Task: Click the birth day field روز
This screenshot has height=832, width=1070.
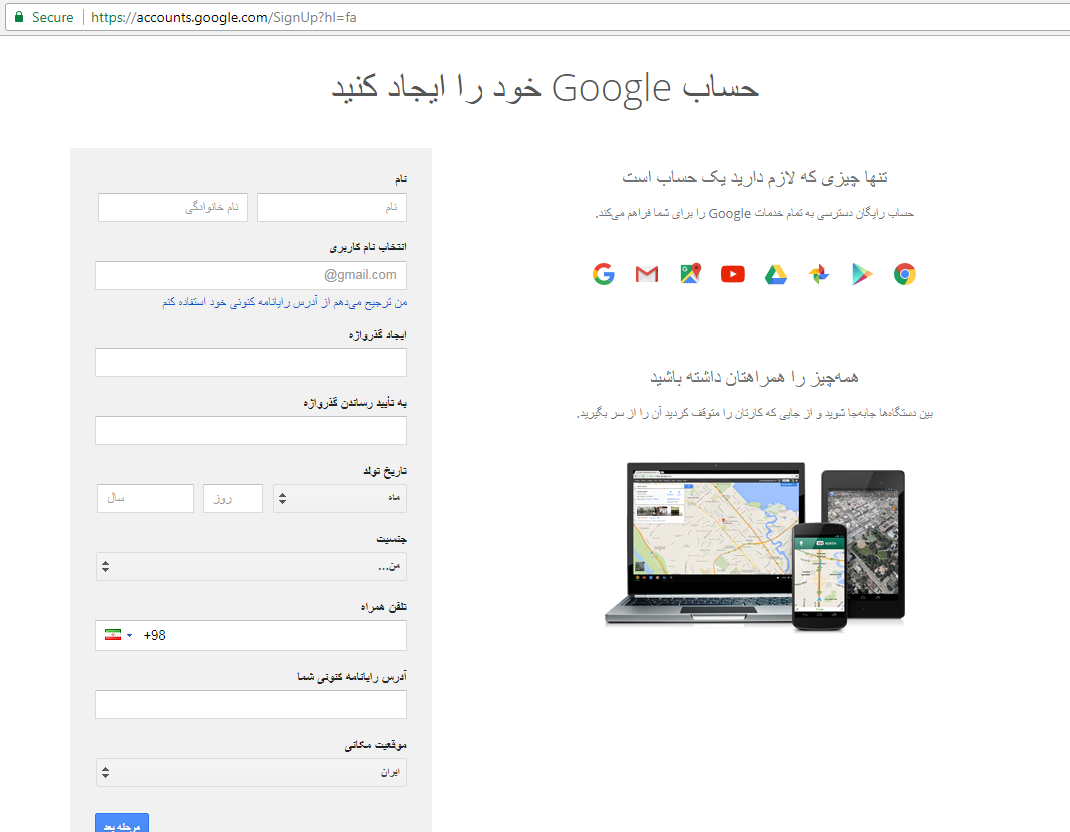Action: pos(233,498)
